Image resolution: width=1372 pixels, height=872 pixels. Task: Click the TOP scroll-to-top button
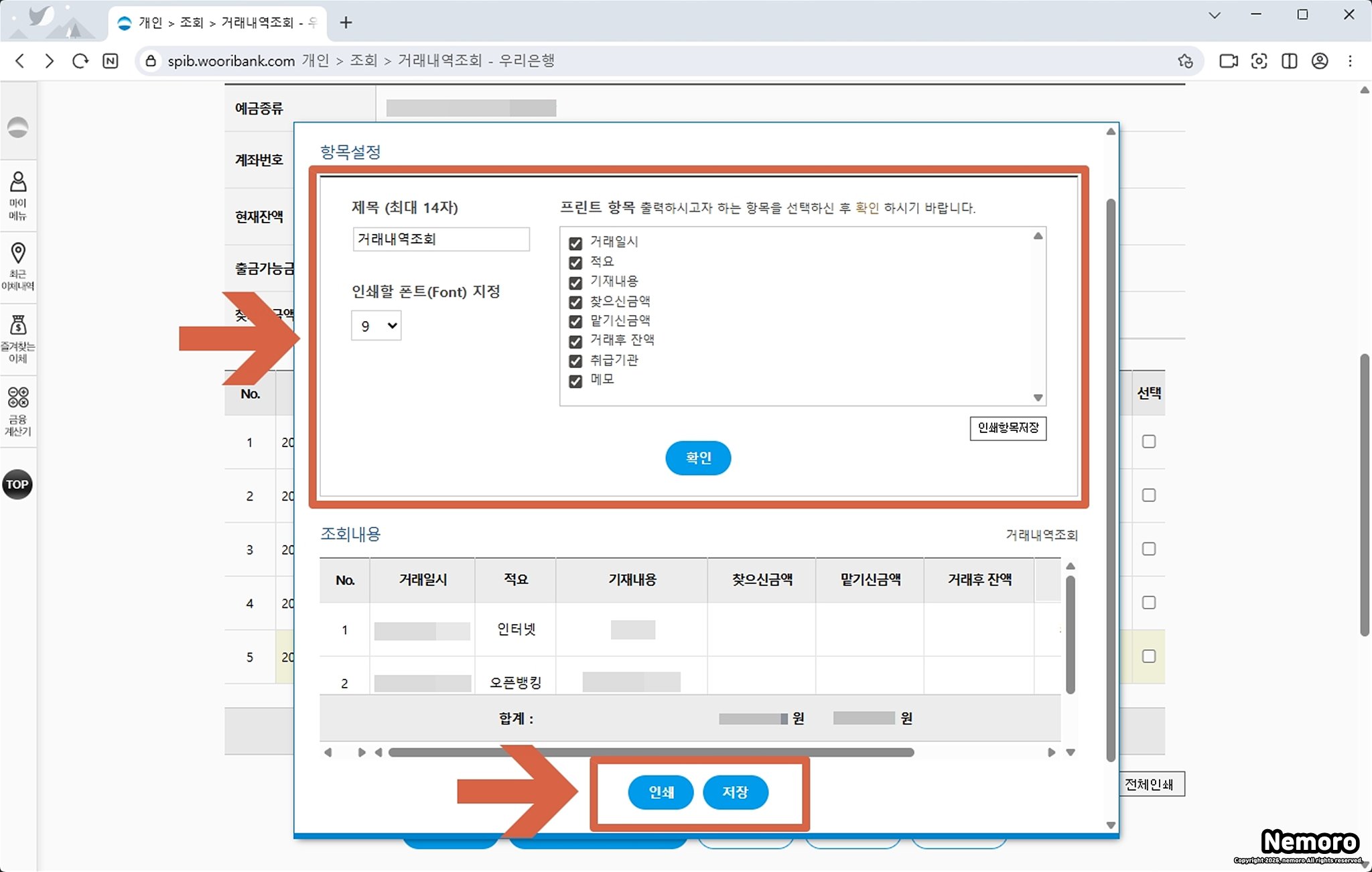(17, 484)
